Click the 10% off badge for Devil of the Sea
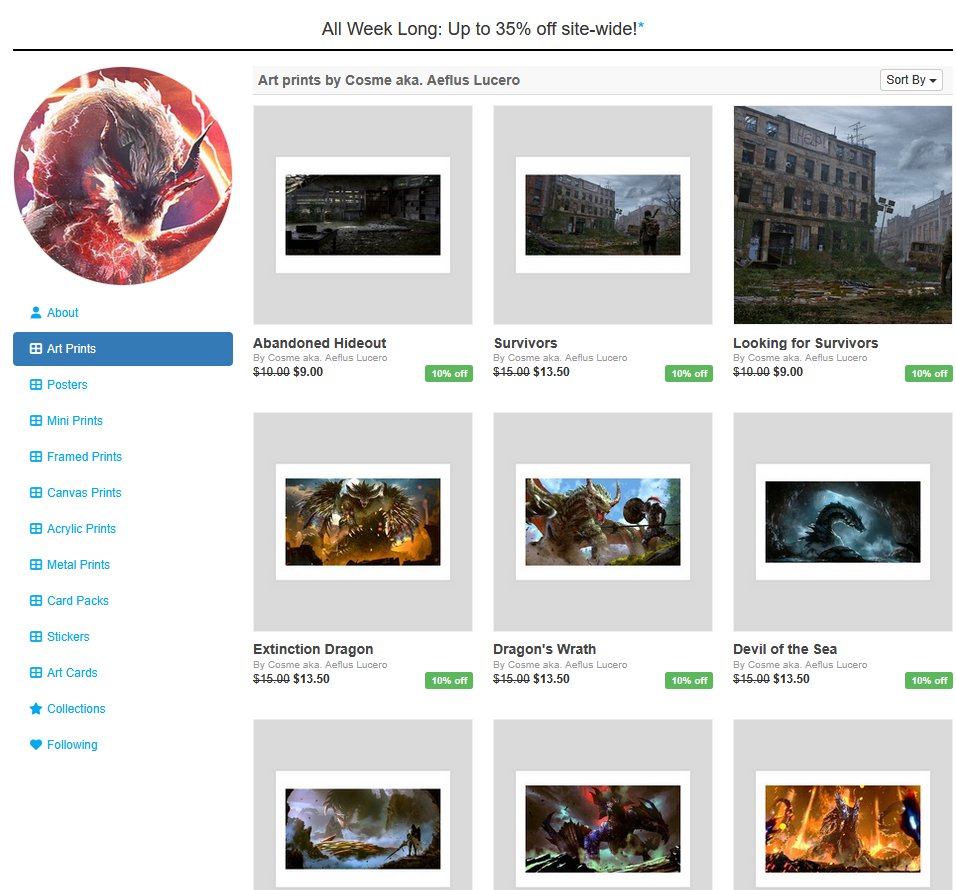 pyautogui.click(x=929, y=680)
